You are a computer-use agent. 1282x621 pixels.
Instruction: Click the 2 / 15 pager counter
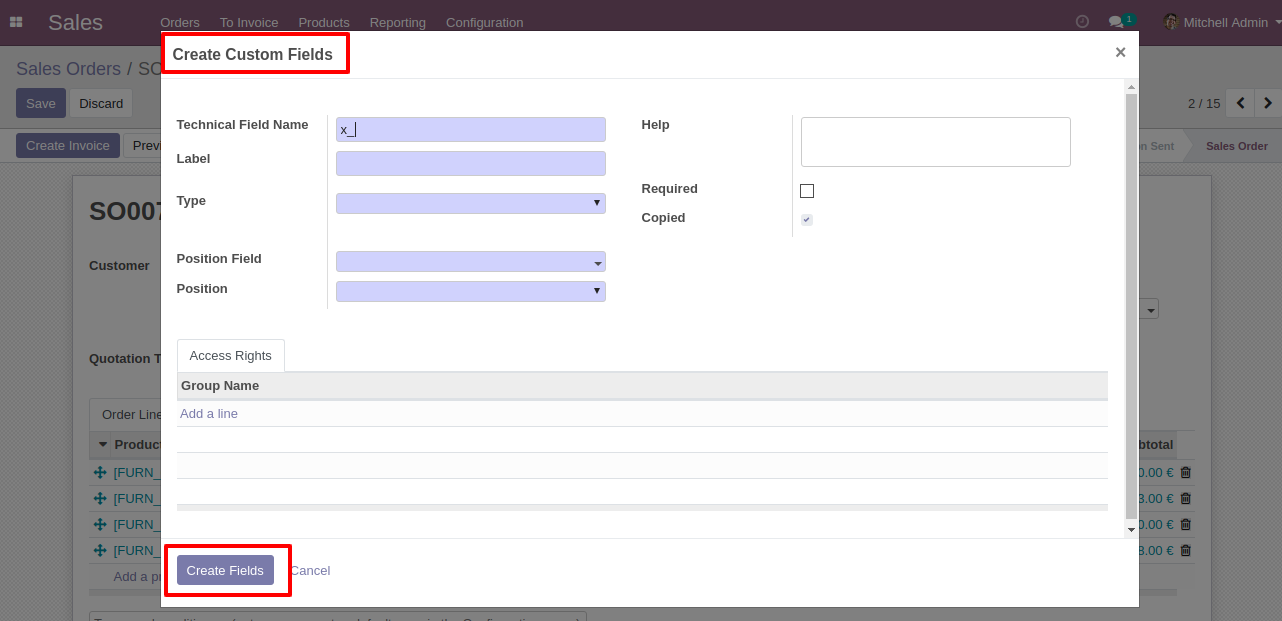point(1204,103)
